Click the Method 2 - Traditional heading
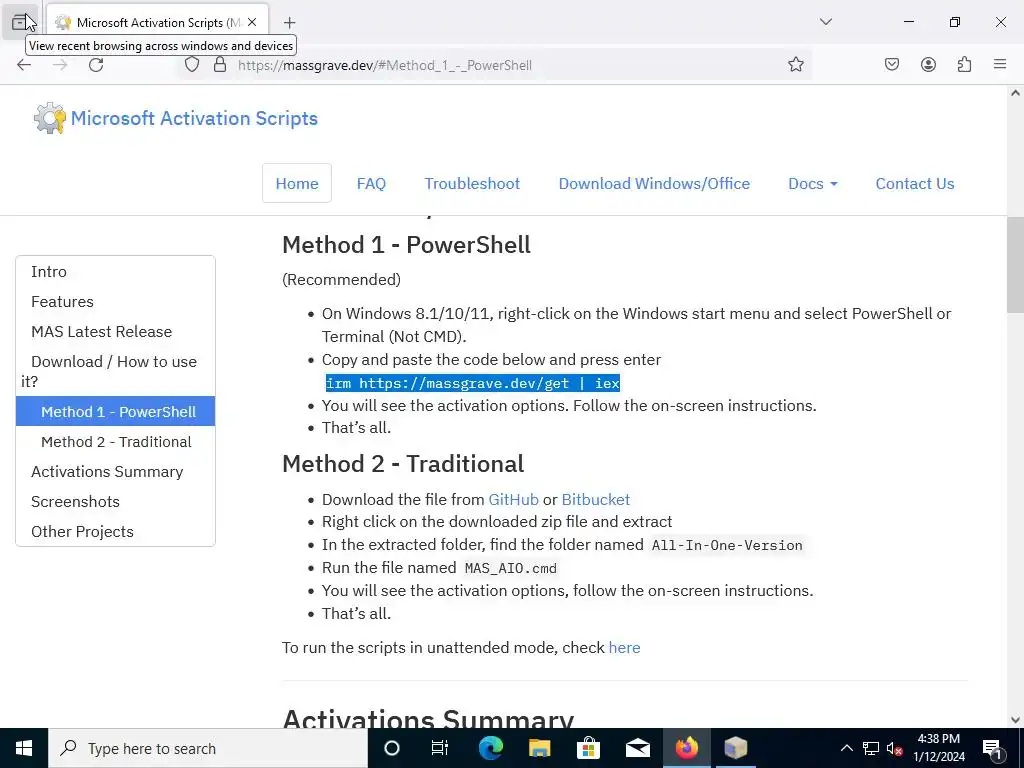Screen dimensions: 1024x768 [x=403, y=464]
